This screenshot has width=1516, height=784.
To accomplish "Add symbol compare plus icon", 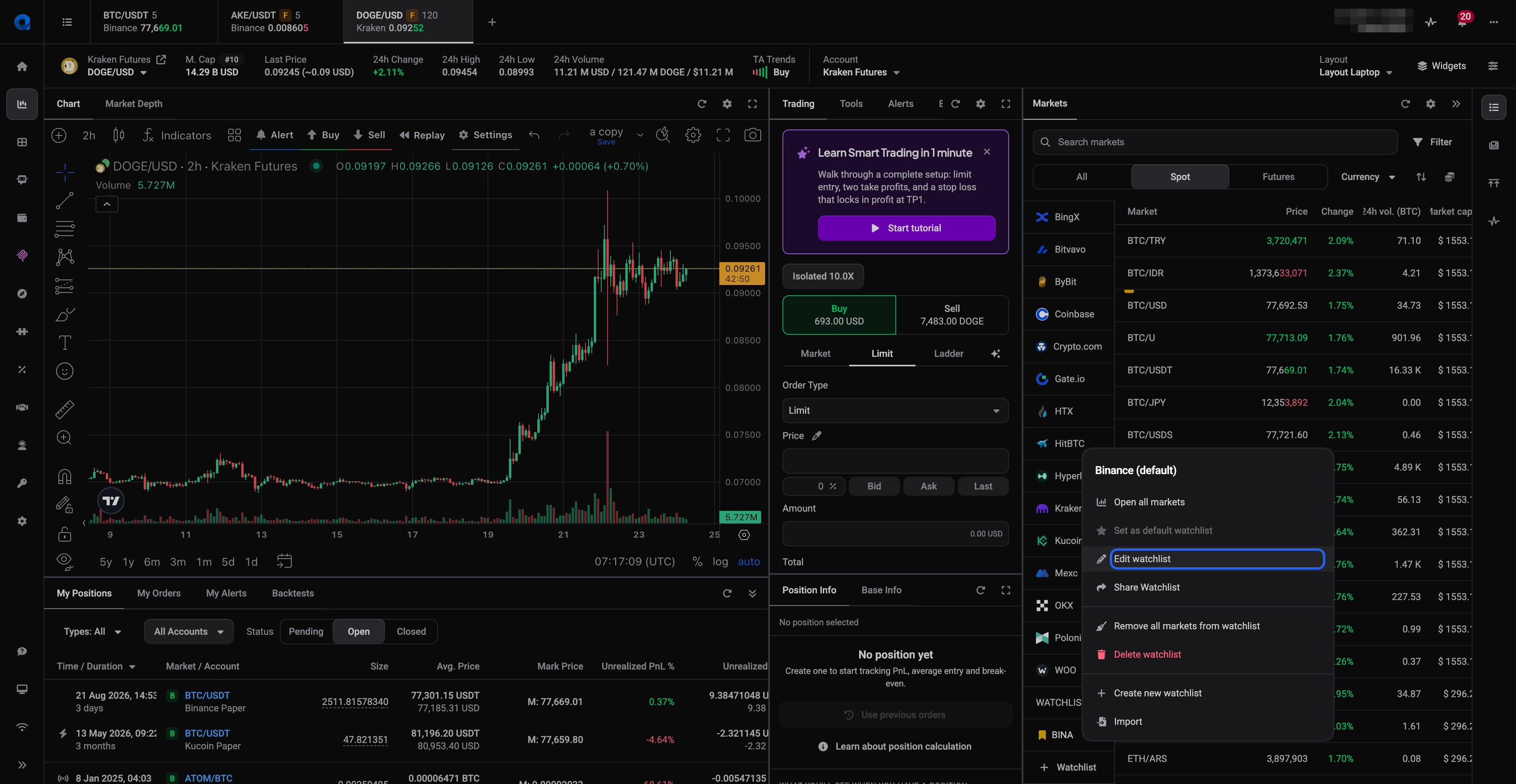I will pyautogui.click(x=59, y=135).
